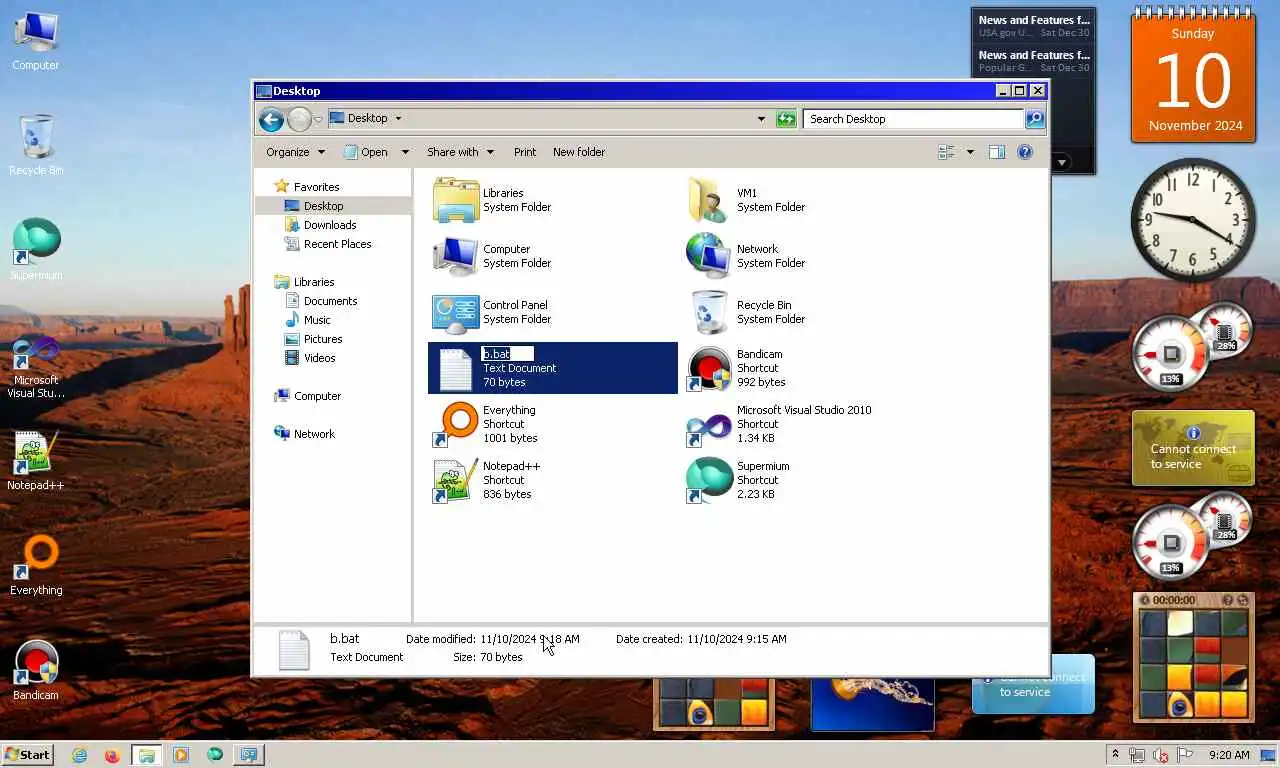The height and width of the screenshot is (768, 1280).
Task: Click the calendar gadget showing November 2024
Action: [x=1193, y=75]
